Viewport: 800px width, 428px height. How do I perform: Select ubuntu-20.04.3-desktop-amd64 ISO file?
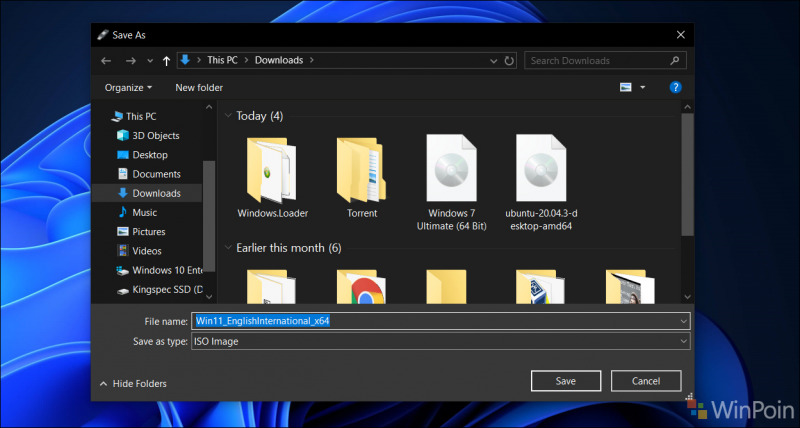[541, 182]
